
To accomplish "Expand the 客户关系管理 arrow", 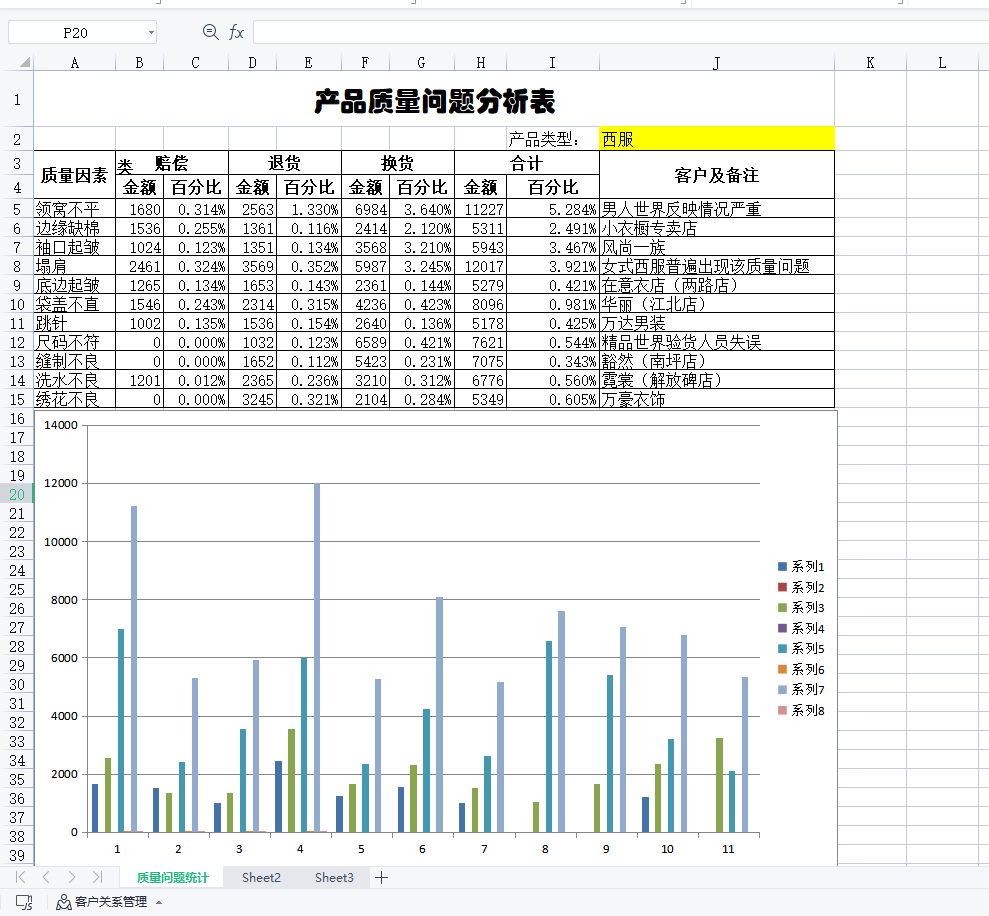I will [x=159, y=903].
